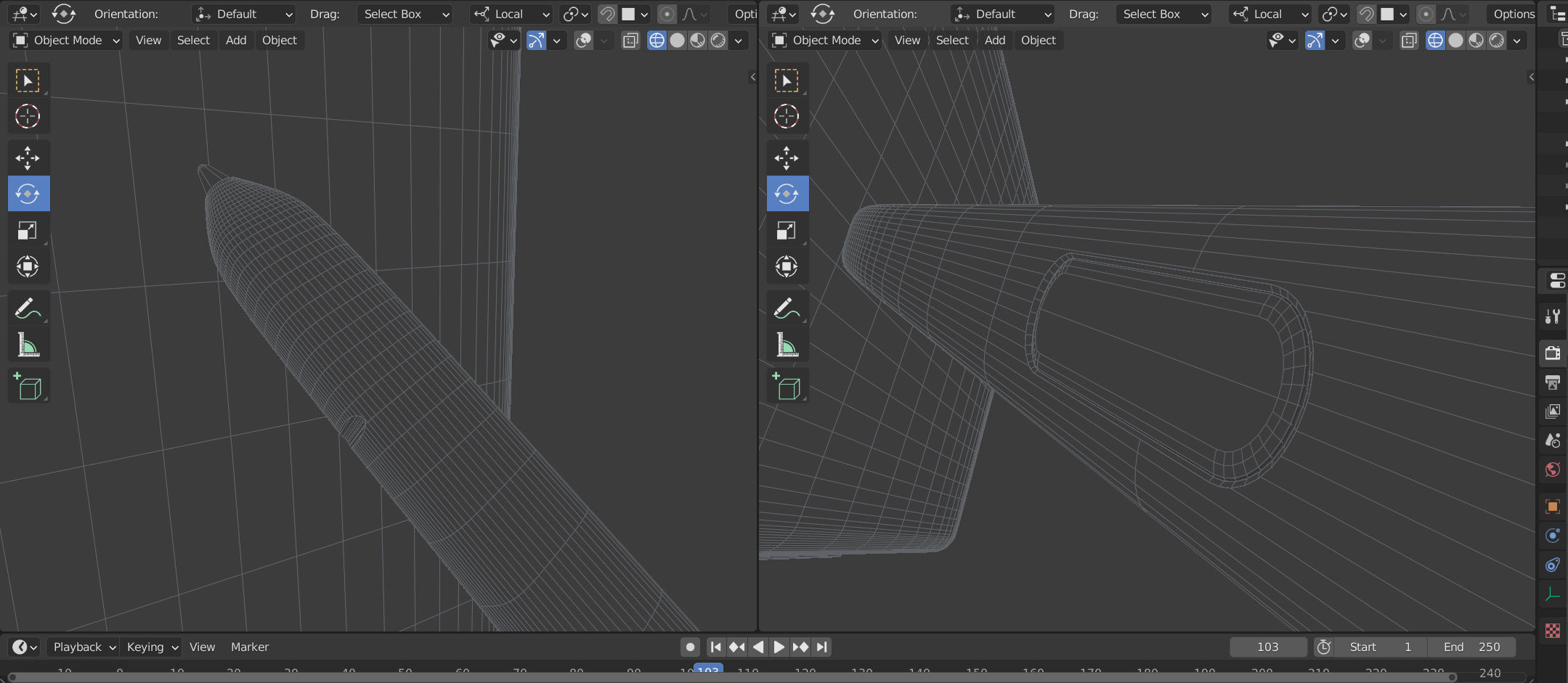Click Options button in right viewport header
1568x683 pixels.
[x=1514, y=14]
